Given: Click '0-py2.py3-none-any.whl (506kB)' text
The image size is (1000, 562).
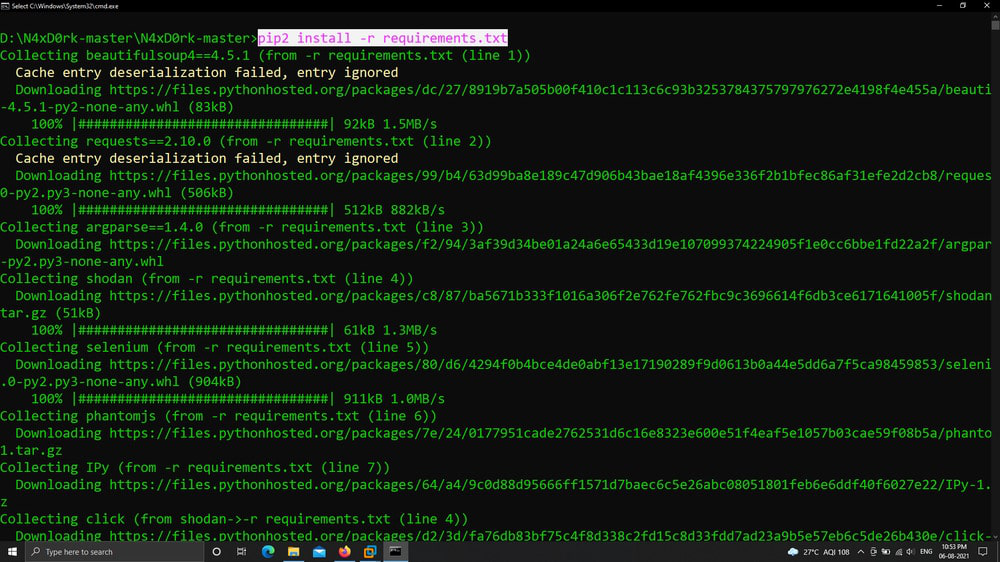Looking at the screenshot, I should point(117,193).
